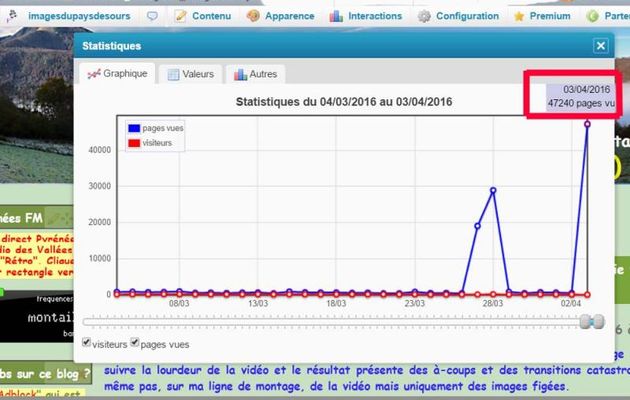Uncheck the pages vues checkbox
This screenshot has height=400, width=630.
click(135, 342)
